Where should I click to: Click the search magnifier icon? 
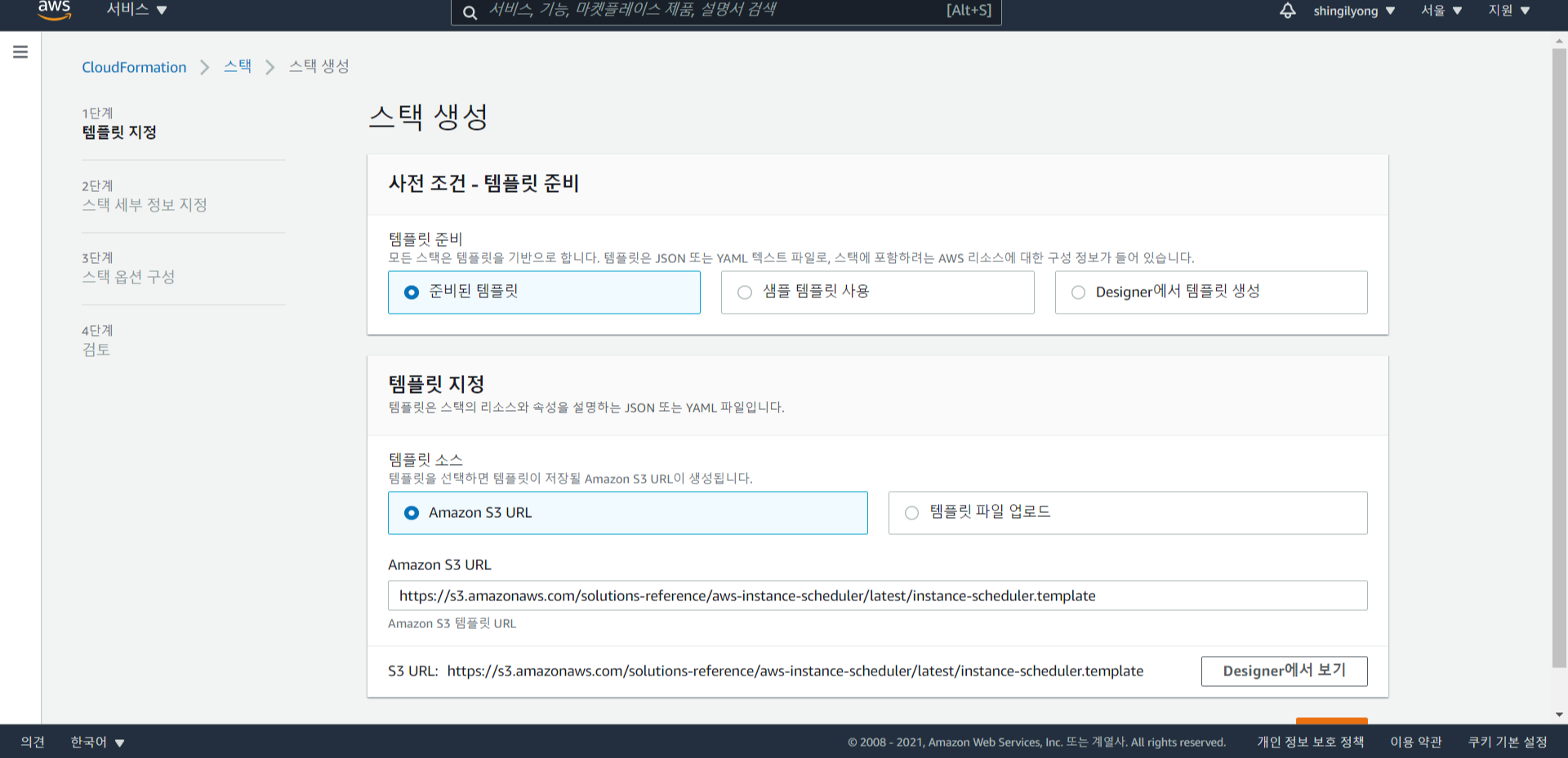[x=470, y=12]
